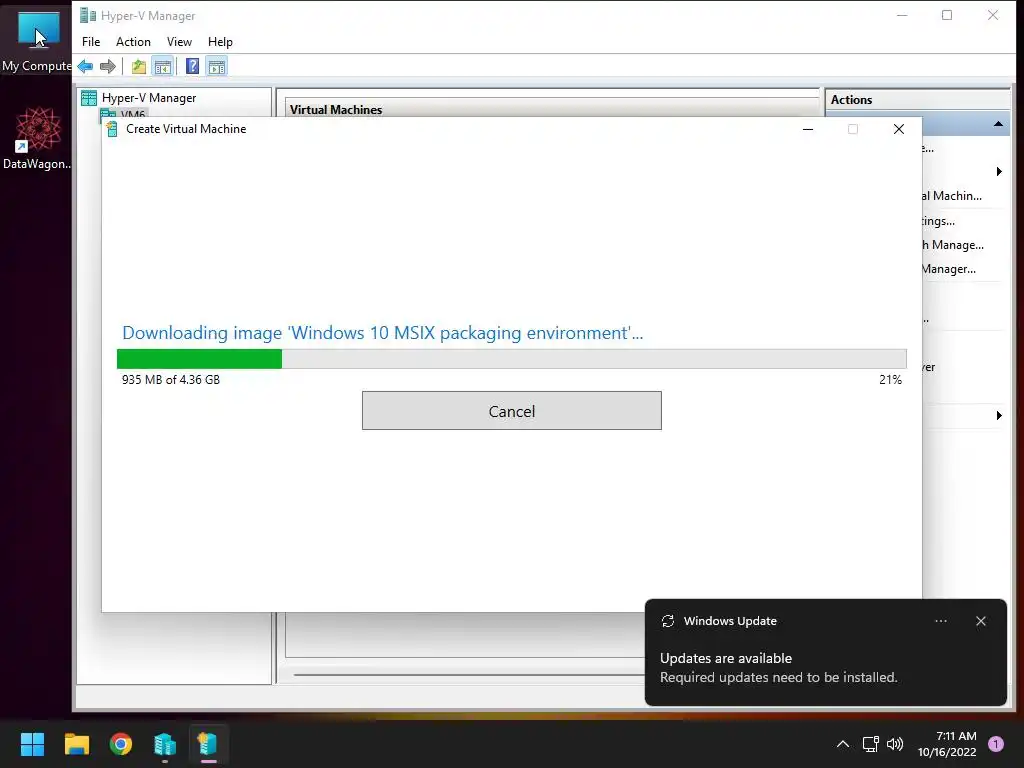
Task: Click the Up one level folder icon
Action: point(138,67)
